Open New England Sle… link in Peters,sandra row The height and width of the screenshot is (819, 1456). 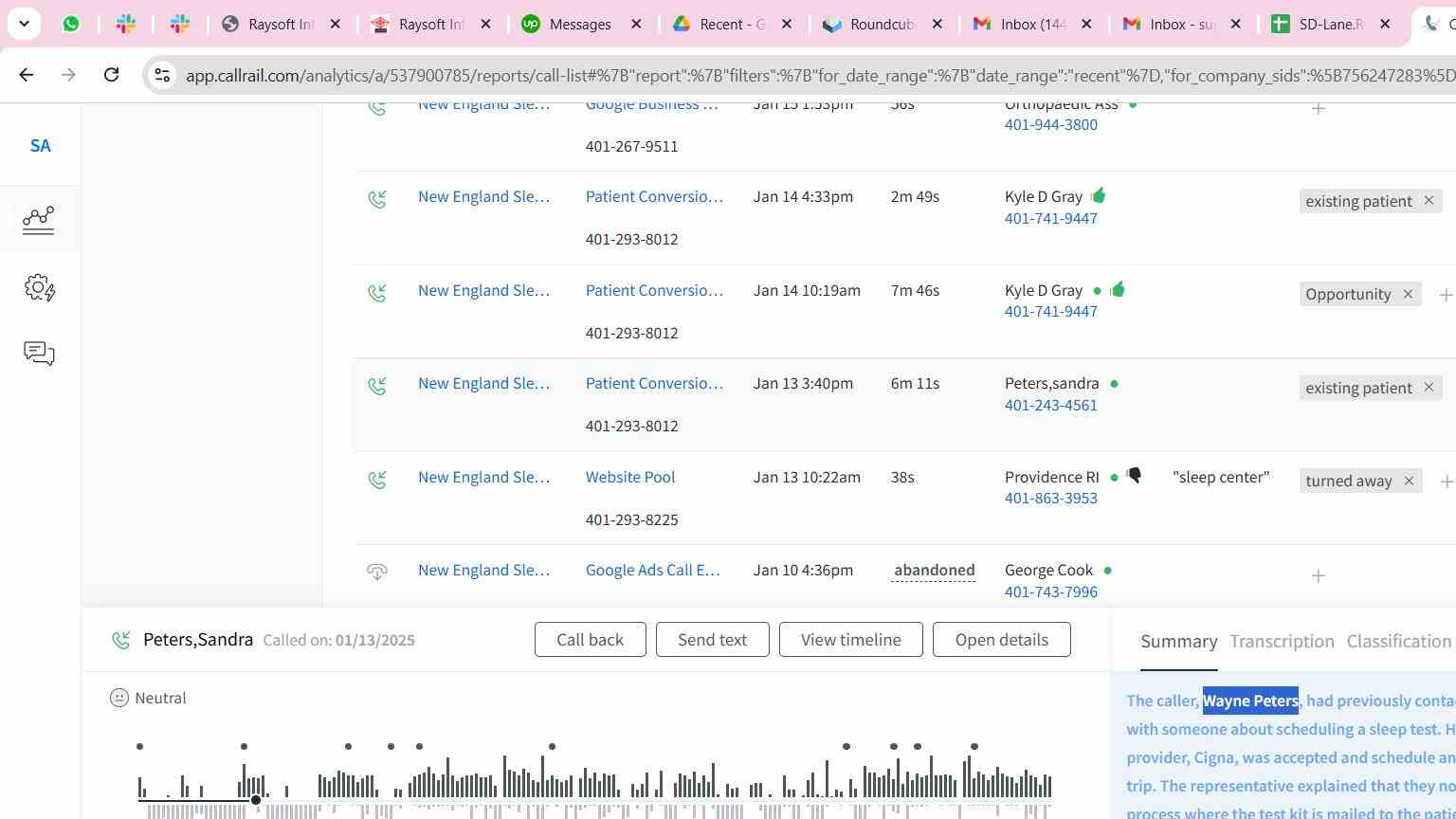coord(483,383)
